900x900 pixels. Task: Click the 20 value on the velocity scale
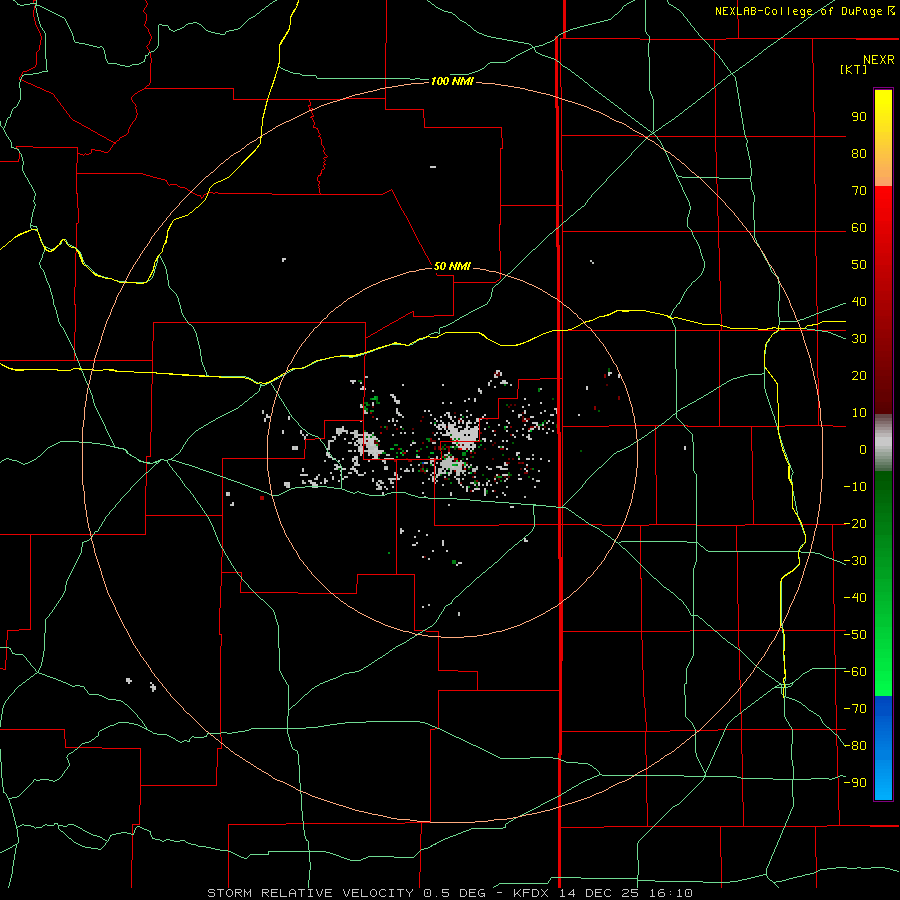click(x=859, y=376)
